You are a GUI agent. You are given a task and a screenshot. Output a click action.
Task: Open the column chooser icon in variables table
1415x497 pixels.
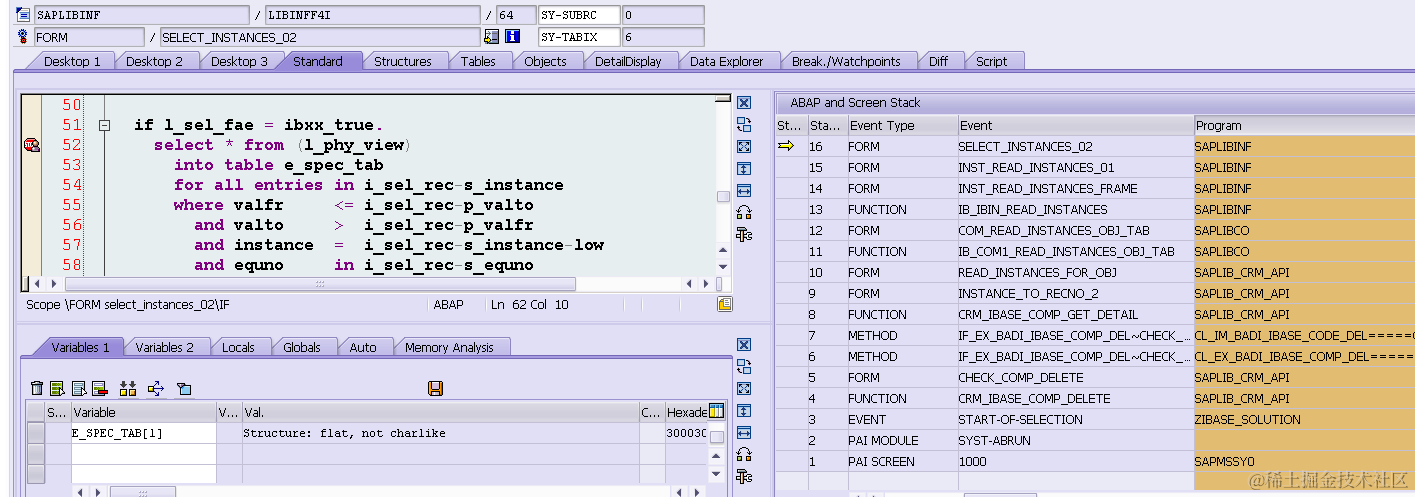pyautogui.click(x=716, y=411)
